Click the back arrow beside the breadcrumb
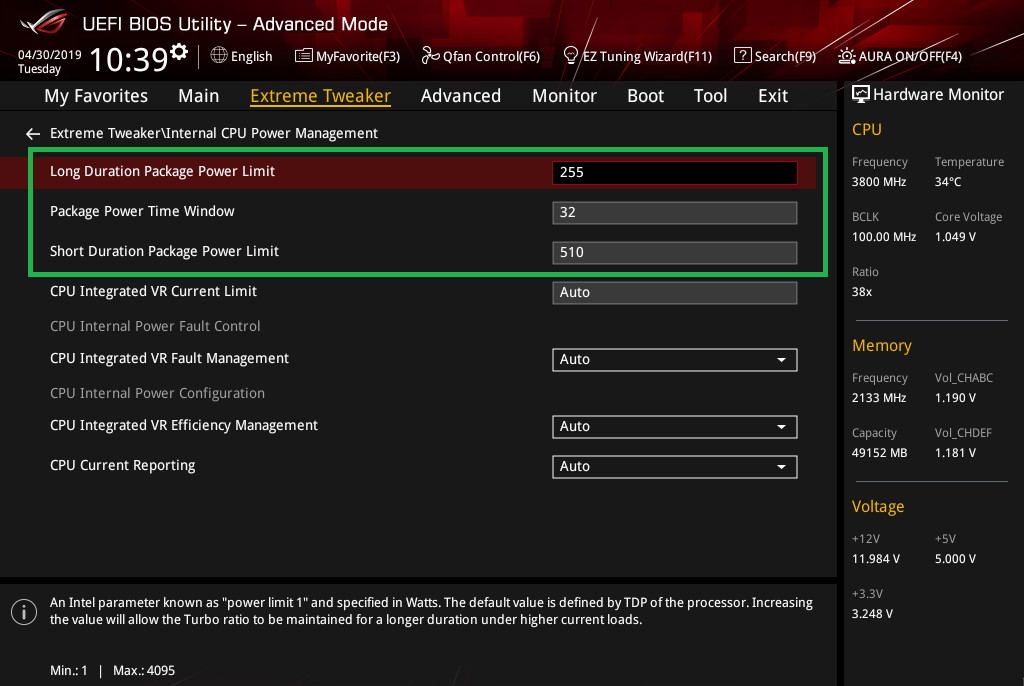 33,134
